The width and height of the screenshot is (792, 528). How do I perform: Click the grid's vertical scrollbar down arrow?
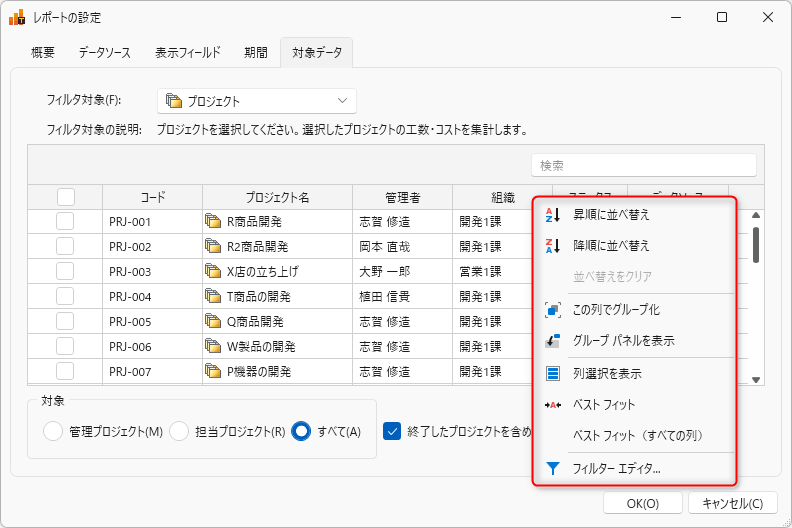click(756, 379)
